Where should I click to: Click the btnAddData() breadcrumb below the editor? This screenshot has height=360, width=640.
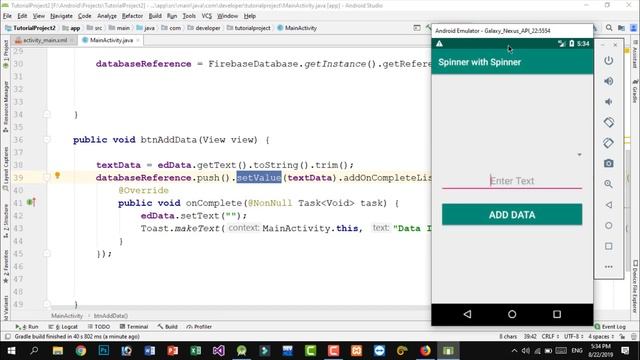pyautogui.click(x=111, y=316)
